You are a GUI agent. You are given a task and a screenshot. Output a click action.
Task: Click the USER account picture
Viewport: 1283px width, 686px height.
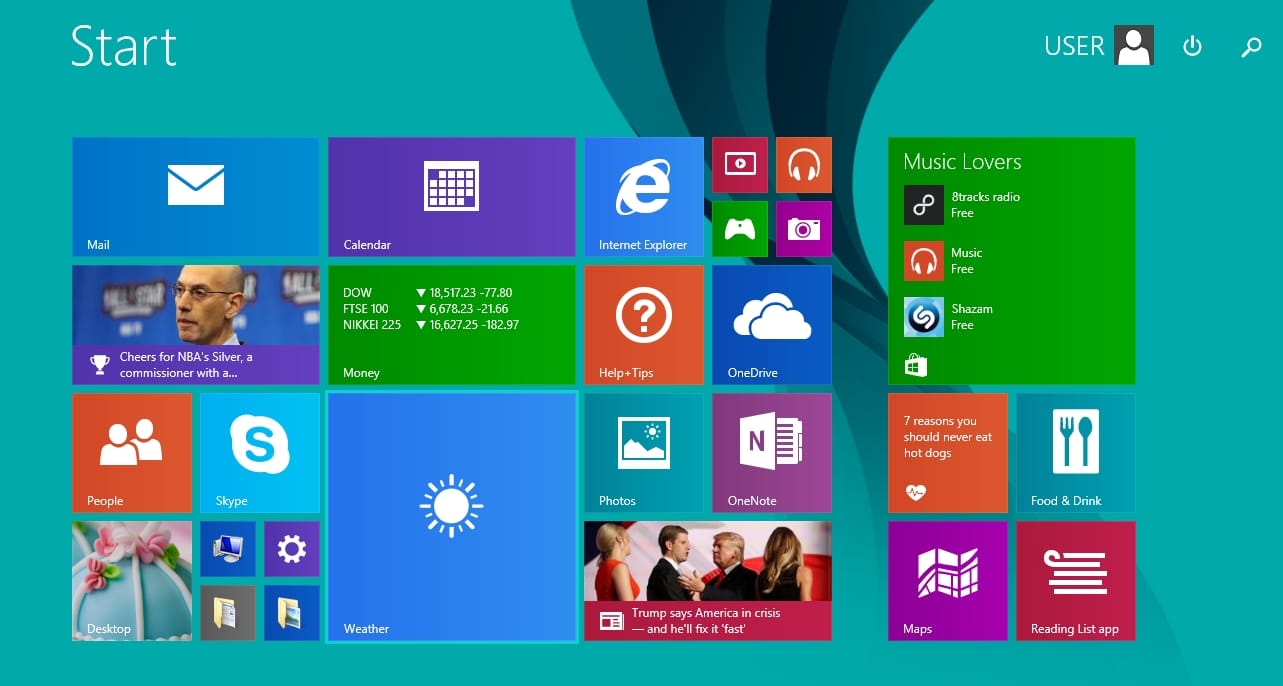(x=1133, y=45)
